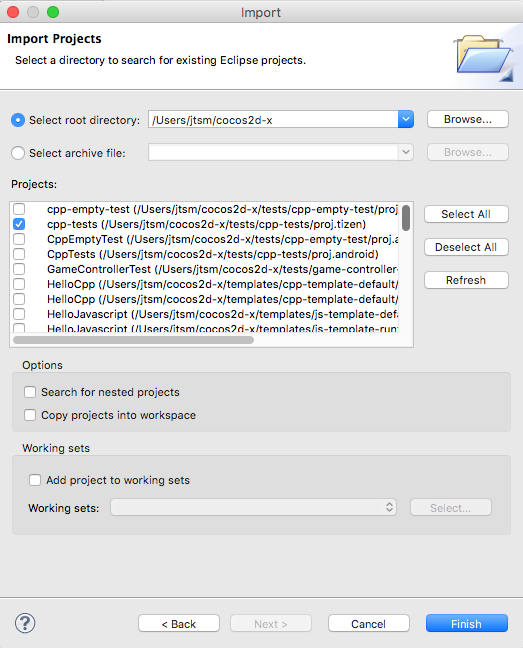The image size is (523, 648).
Task: Click the red close window button
Action: coord(13,12)
